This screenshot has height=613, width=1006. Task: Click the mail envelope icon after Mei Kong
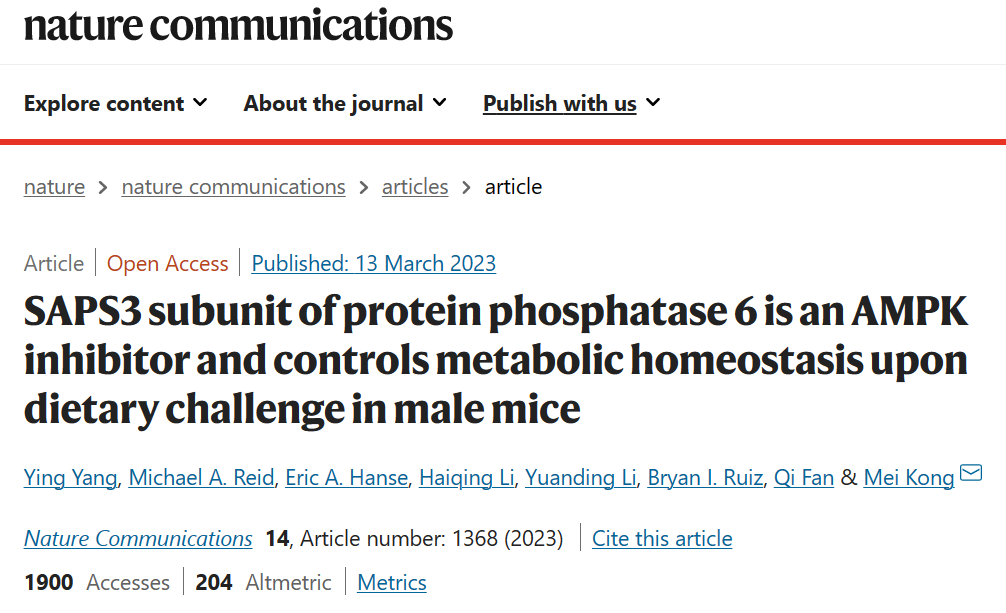point(970,473)
